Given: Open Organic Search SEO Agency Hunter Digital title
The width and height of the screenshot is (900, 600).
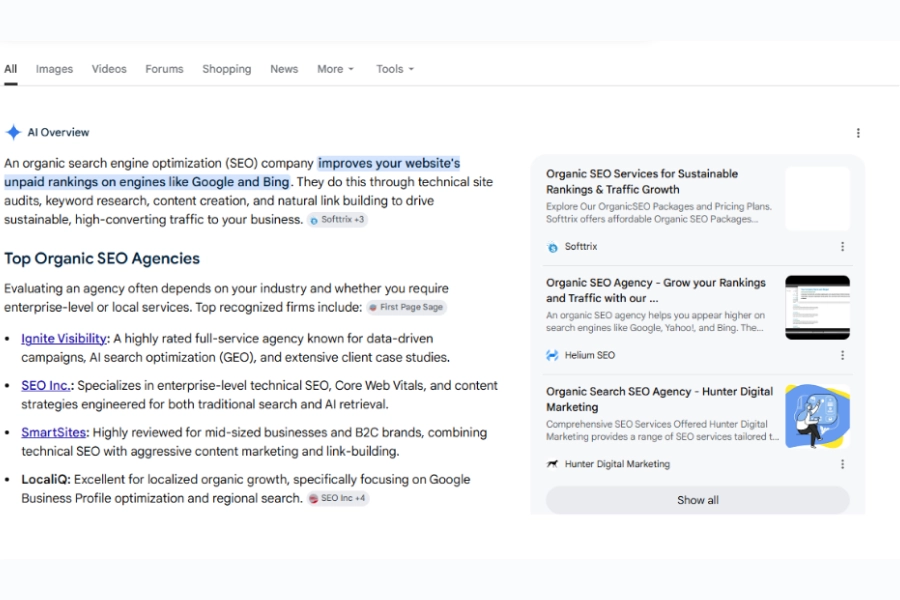Looking at the screenshot, I should pyautogui.click(x=660, y=399).
